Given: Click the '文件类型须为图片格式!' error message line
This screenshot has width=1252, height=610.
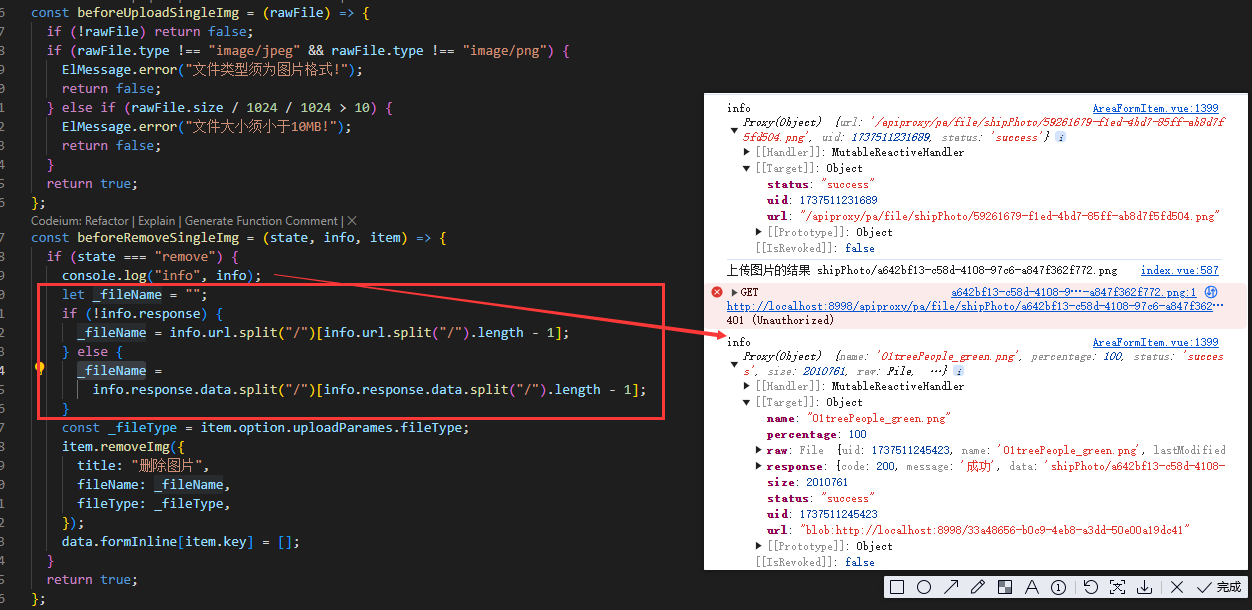Looking at the screenshot, I should (x=212, y=70).
